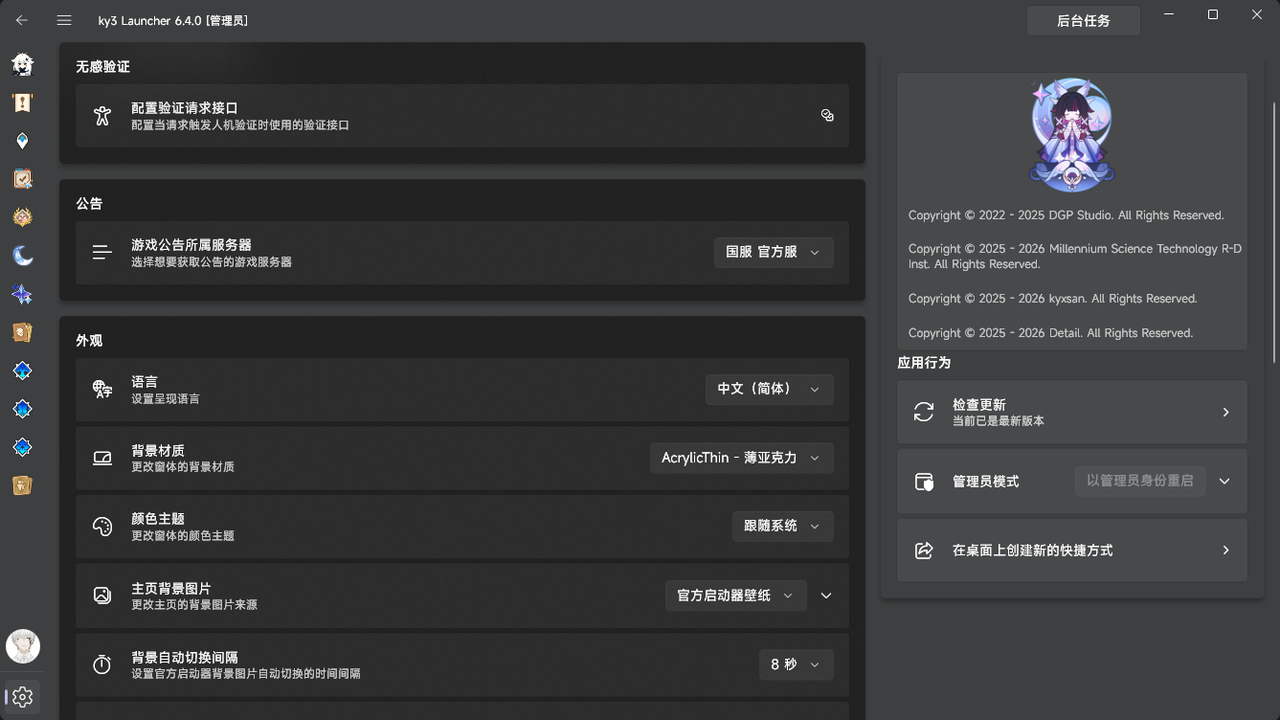Viewport: 1280px width, 720px height.
Task: Select the crescent moon game icon in the sidebar
Action: pos(22,255)
